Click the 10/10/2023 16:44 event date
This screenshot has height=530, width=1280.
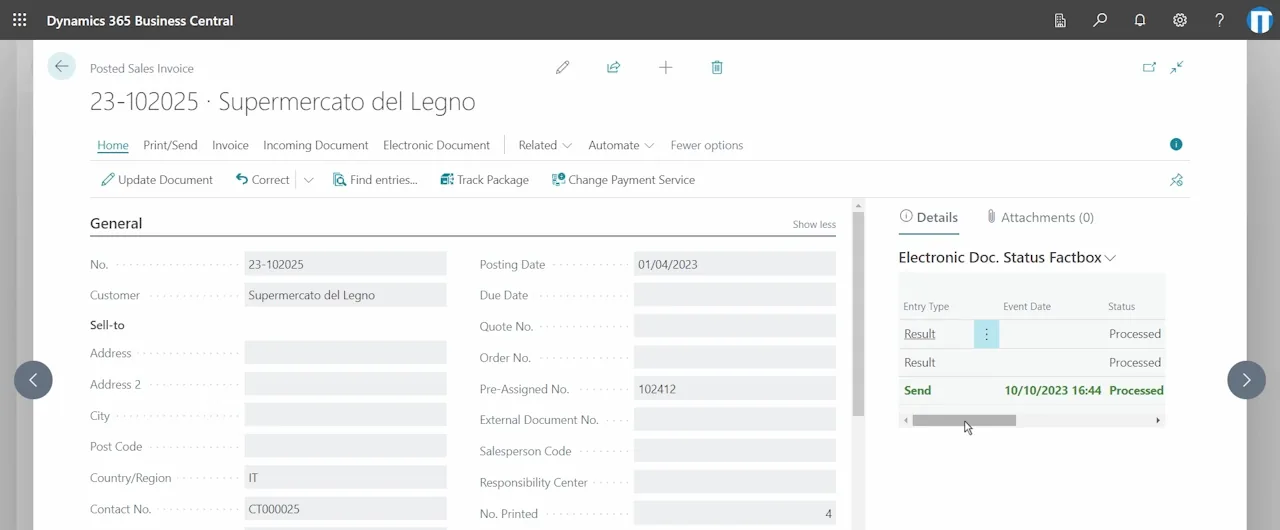point(1053,391)
